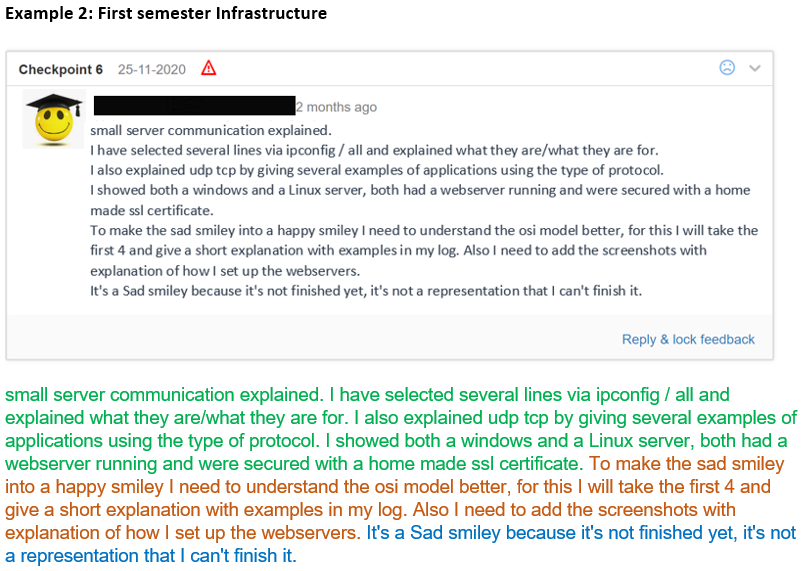Click the red warning triangle icon

tap(208, 68)
